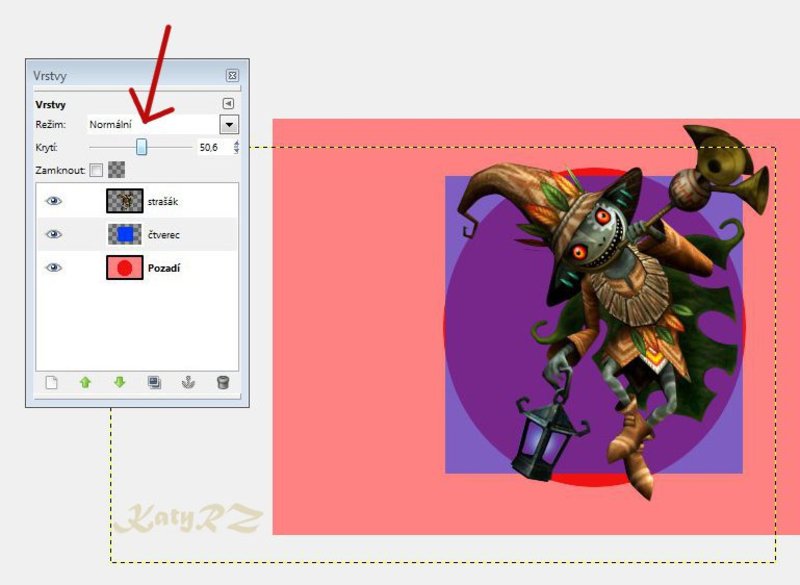
Task: Delete the layer with the trash icon
Action: pos(223,382)
